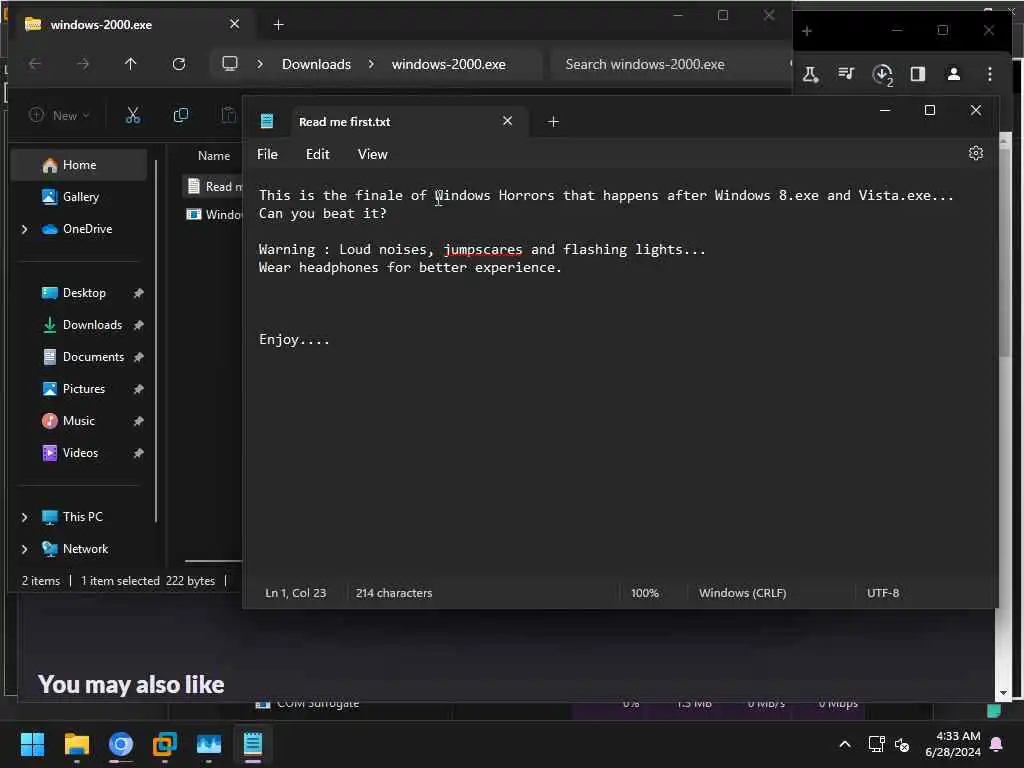Expand the This PC tree node
The height and width of the screenshot is (768, 1024).
tap(25, 517)
